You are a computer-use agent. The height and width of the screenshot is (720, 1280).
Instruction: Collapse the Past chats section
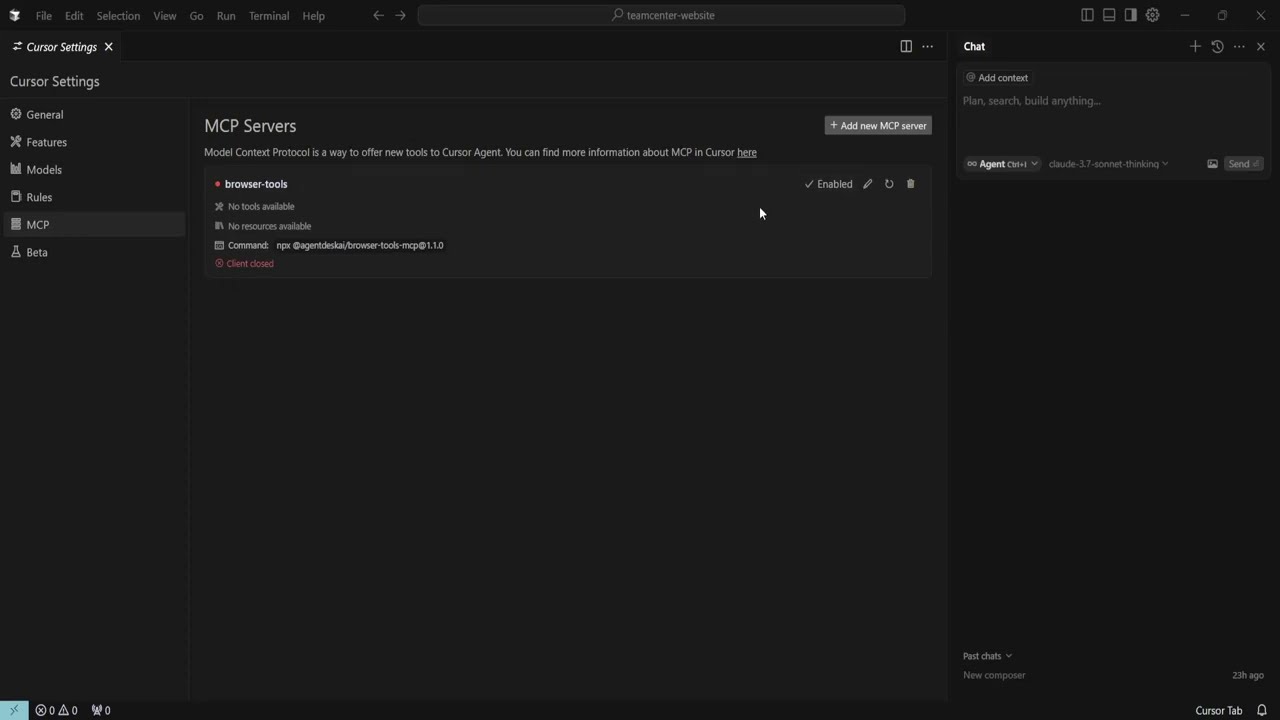(987, 656)
